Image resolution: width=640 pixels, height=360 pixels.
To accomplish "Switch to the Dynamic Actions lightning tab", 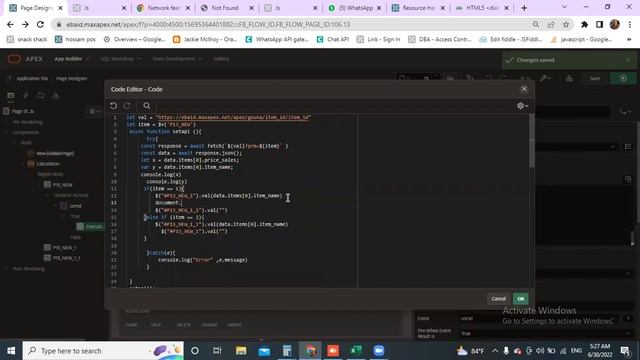I will point(26,96).
